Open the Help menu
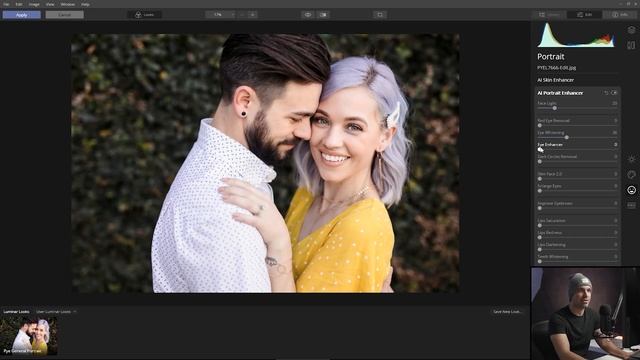640x360 pixels. click(x=85, y=4)
